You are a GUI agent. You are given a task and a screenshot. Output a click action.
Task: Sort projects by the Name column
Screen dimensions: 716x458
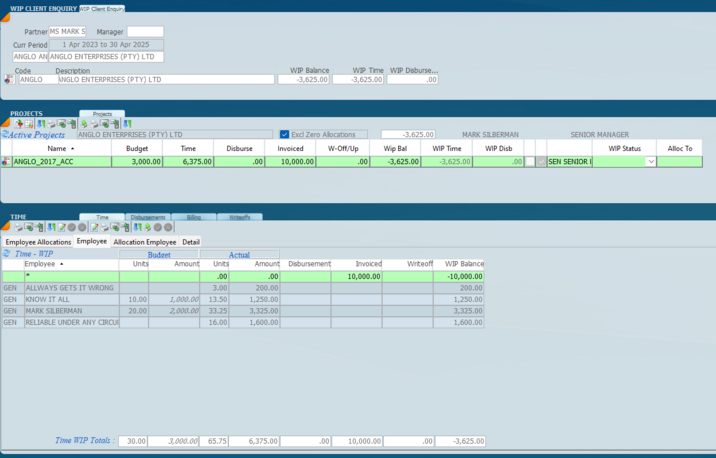pyautogui.click(x=59, y=148)
